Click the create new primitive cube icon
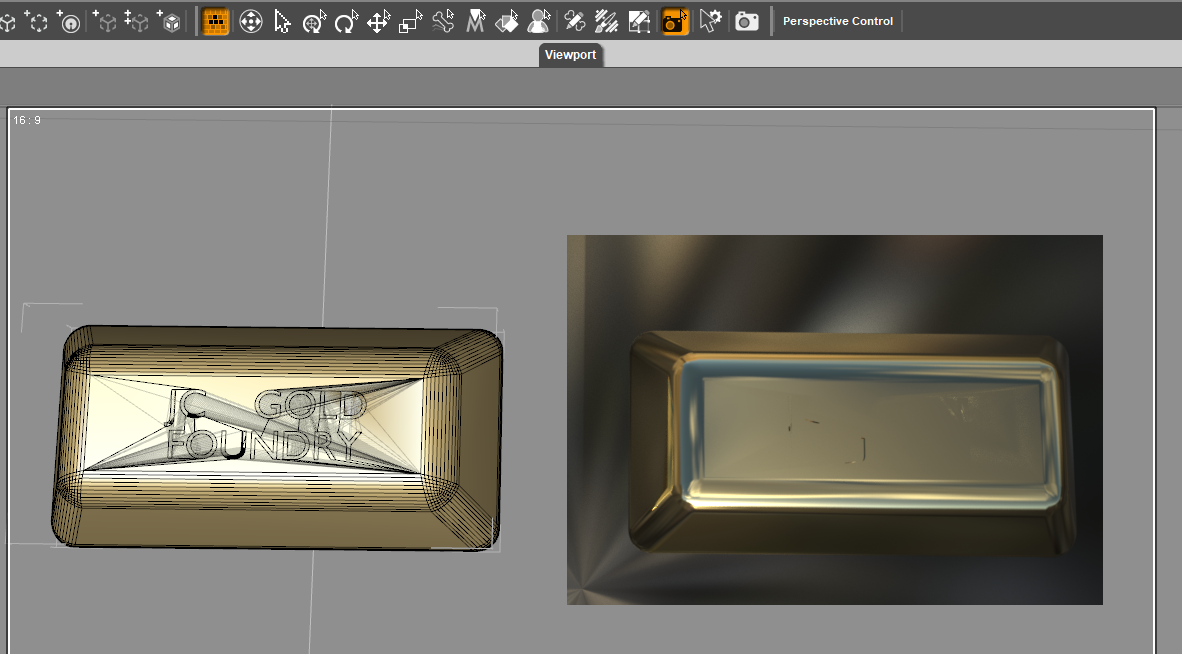The width and height of the screenshot is (1182, 654). (7, 22)
